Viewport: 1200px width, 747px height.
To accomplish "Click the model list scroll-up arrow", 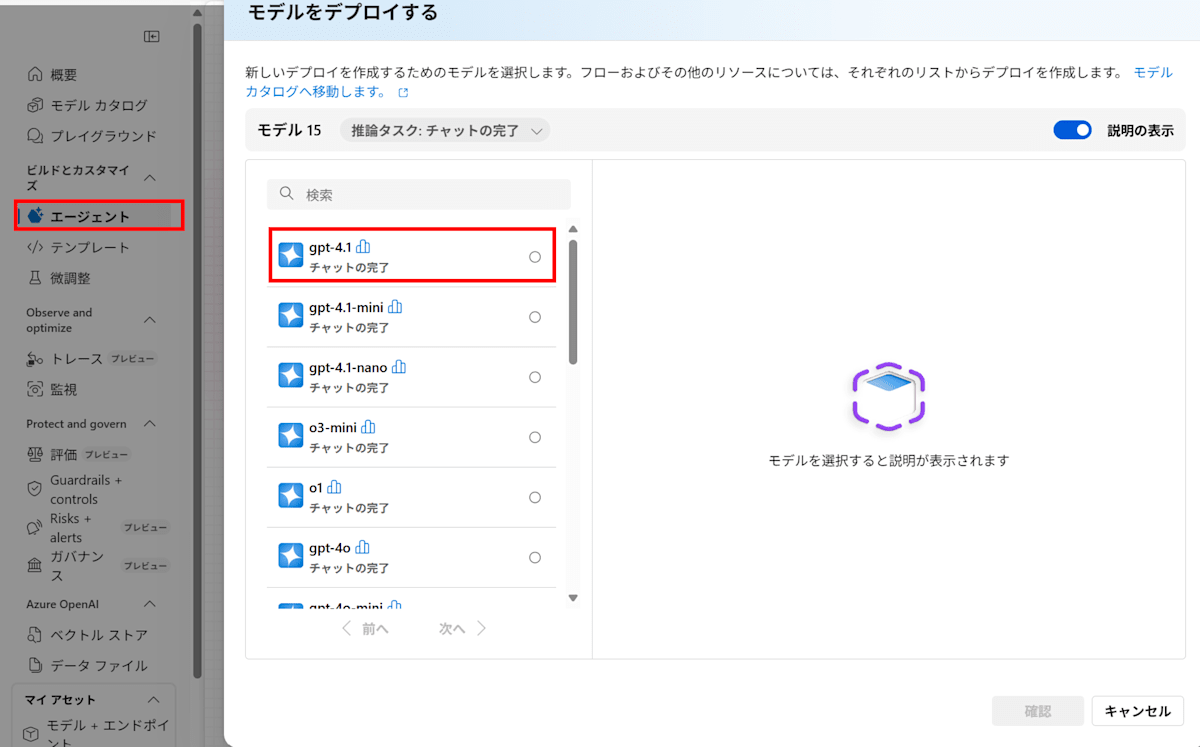I will tap(573, 229).
